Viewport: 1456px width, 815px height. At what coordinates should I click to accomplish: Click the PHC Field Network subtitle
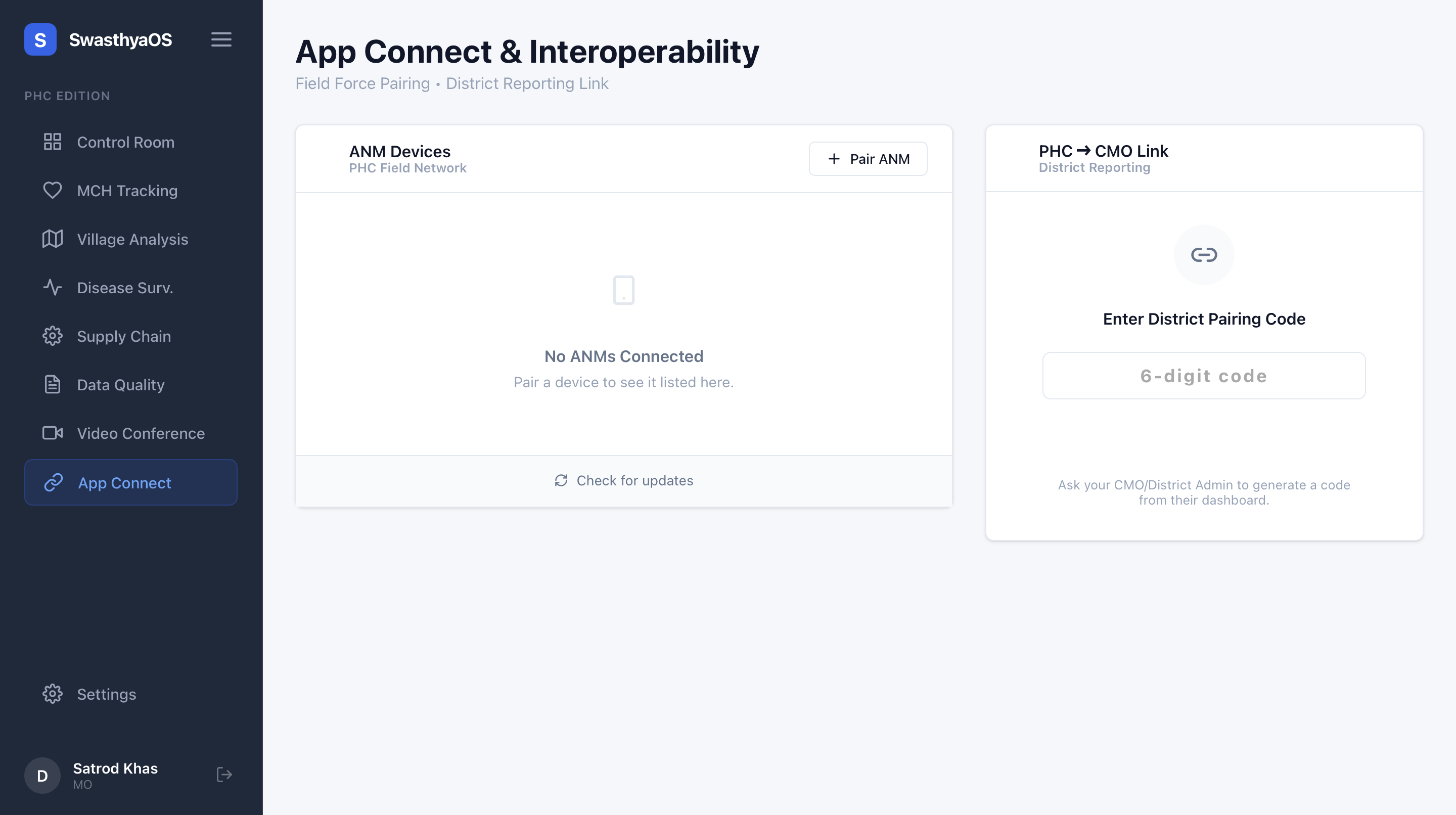(x=407, y=168)
